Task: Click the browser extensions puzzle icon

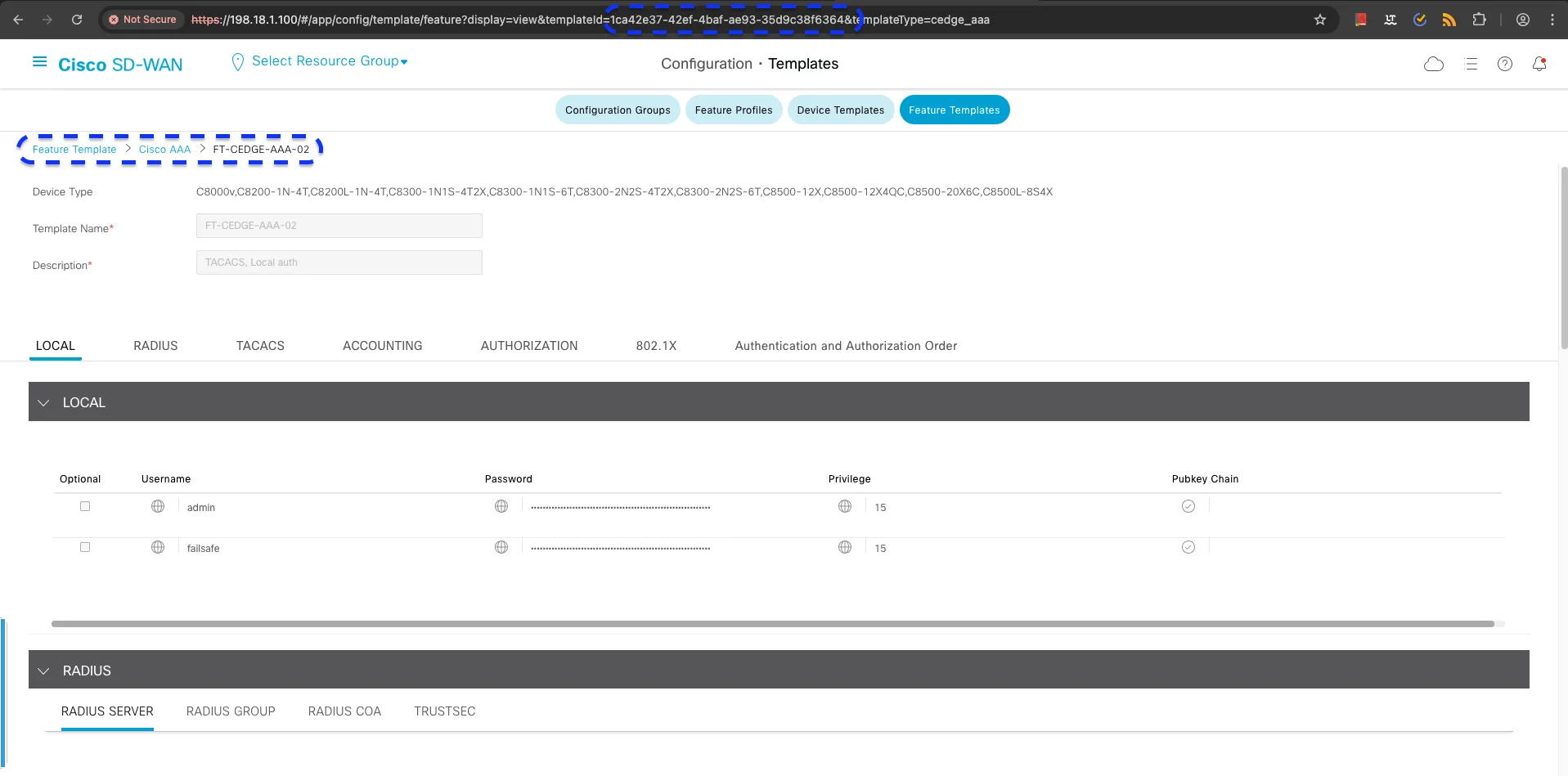Action: click(x=1480, y=19)
